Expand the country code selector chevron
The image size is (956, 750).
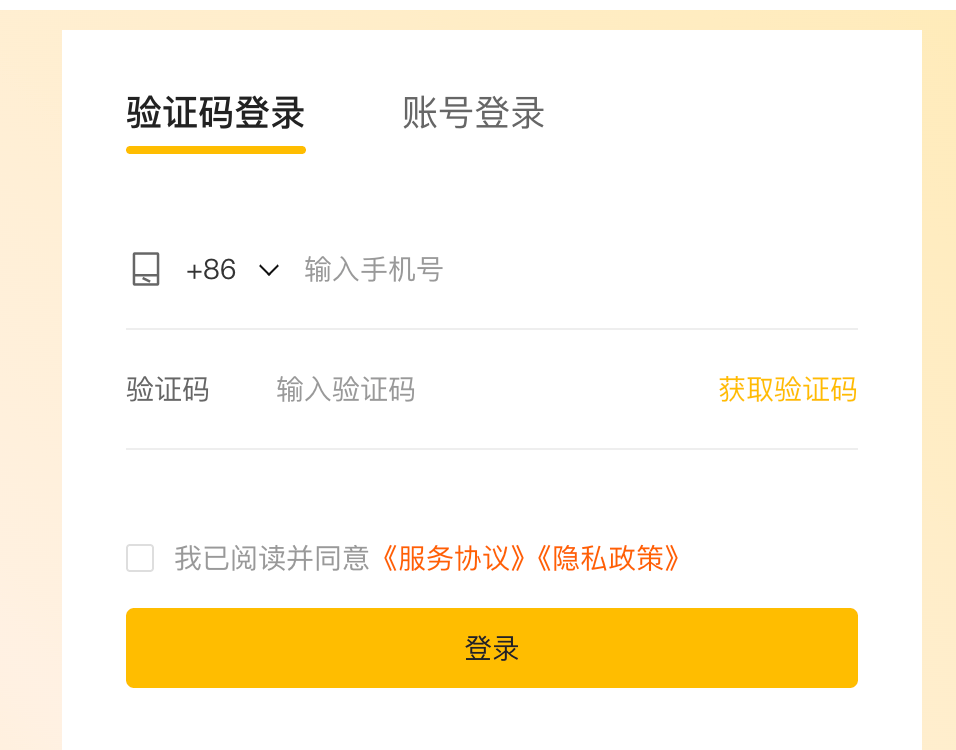click(268, 269)
